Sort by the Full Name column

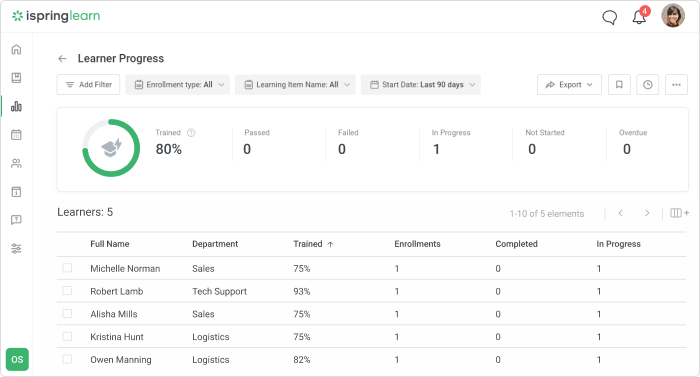click(x=110, y=244)
